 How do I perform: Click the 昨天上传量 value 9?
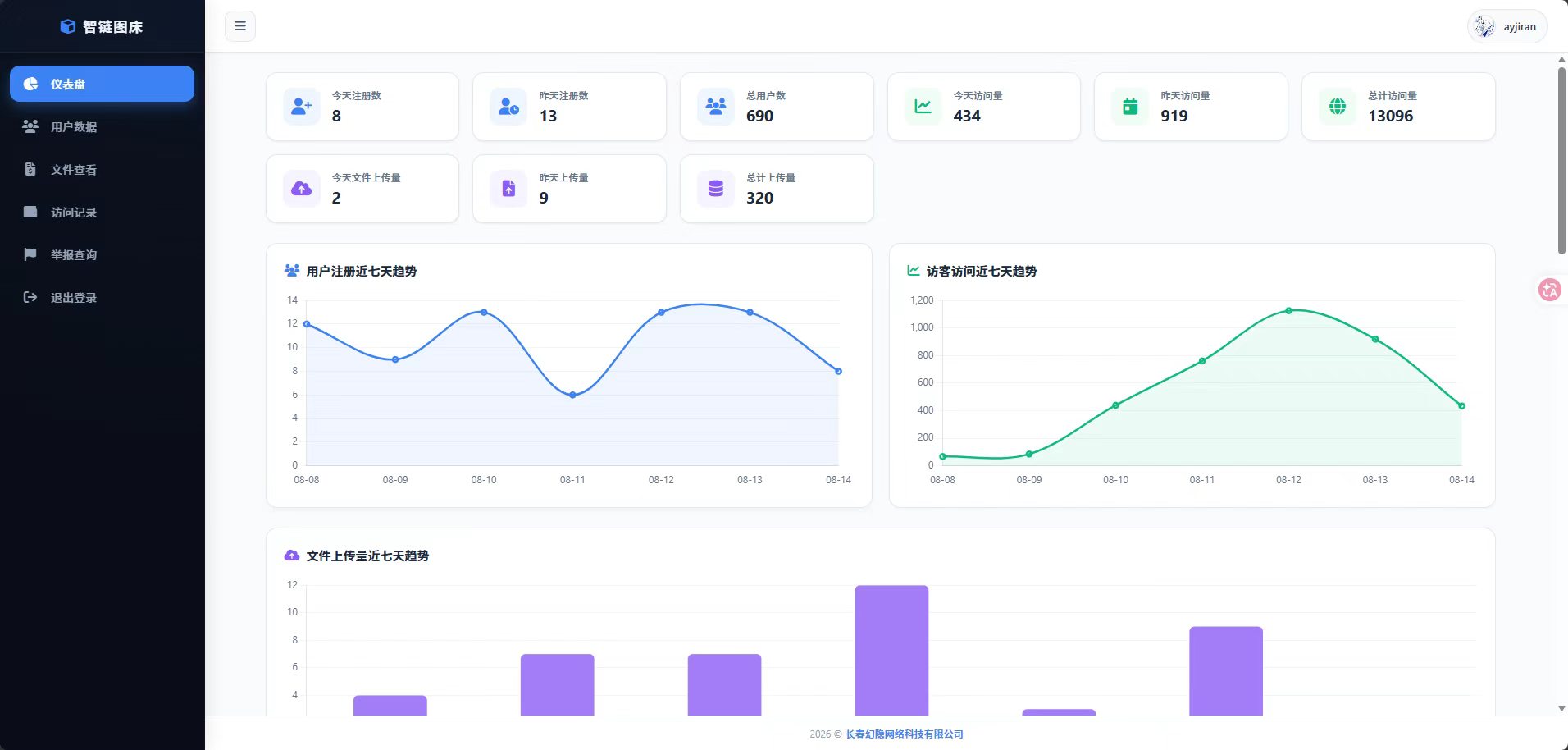click(x=544, y=198)
